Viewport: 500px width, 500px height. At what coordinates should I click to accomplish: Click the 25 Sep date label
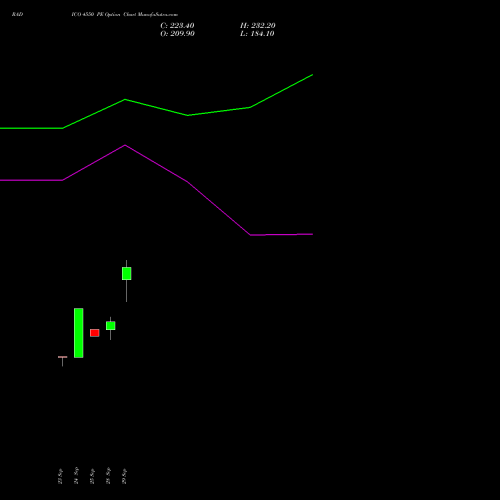[92, 476]
